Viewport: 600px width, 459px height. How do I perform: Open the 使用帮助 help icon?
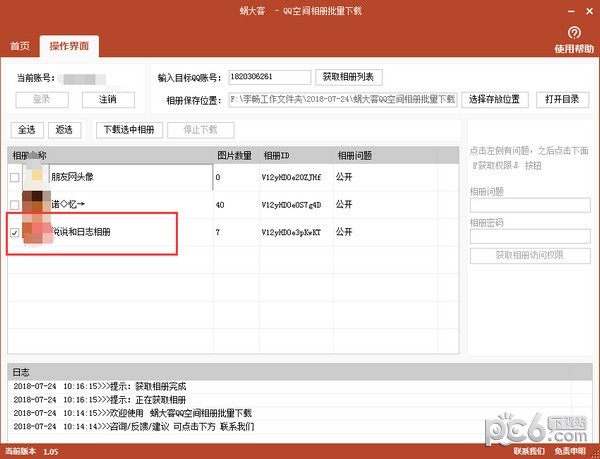[574, 33]
